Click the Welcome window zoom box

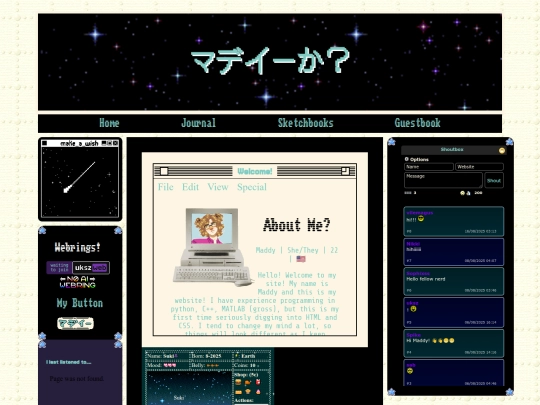345,171
